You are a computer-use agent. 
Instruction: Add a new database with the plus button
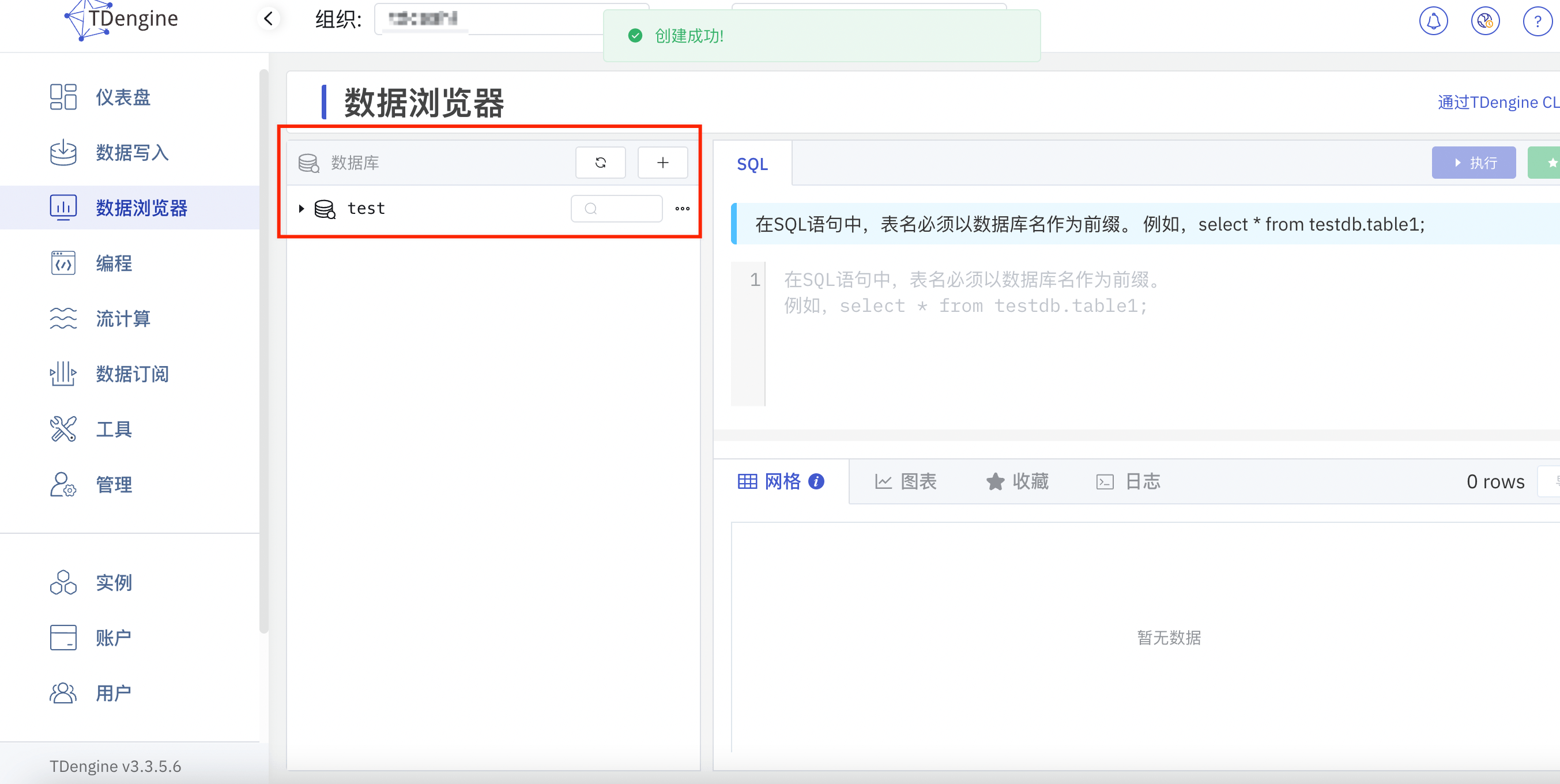tap(662, 162)
